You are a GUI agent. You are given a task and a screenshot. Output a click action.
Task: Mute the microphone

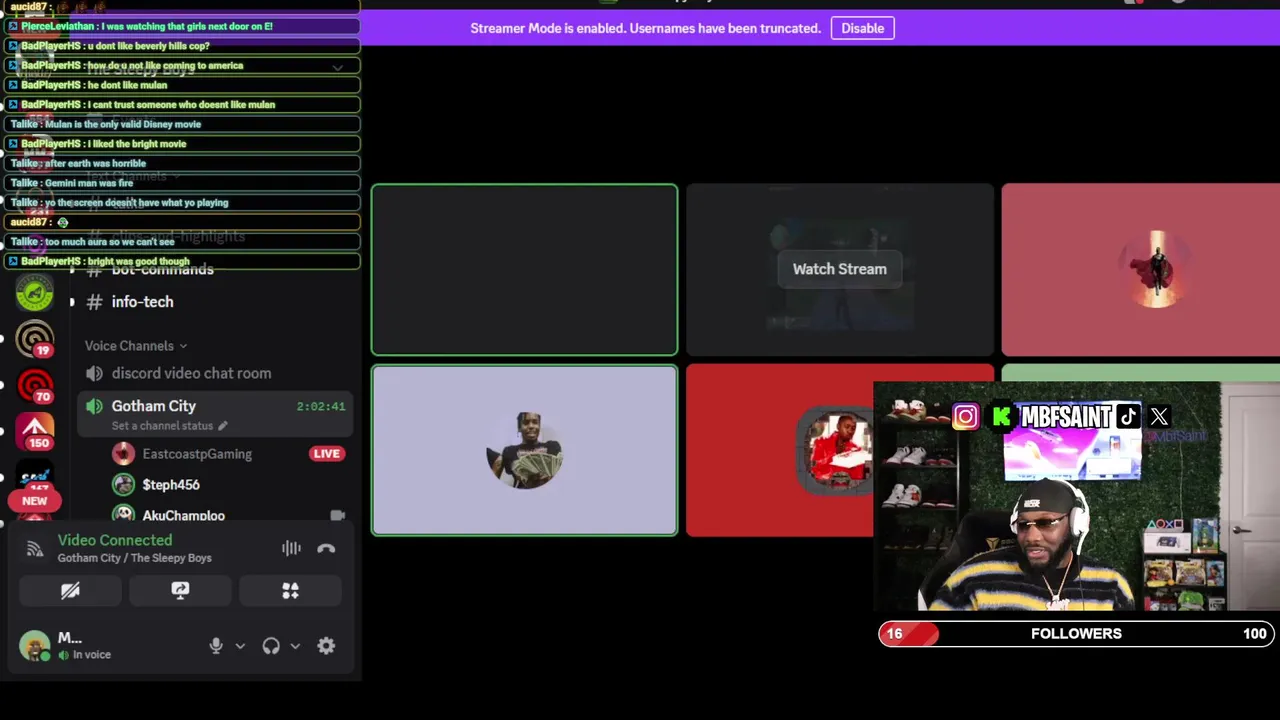pyautogui.click(x=216, y=646)
